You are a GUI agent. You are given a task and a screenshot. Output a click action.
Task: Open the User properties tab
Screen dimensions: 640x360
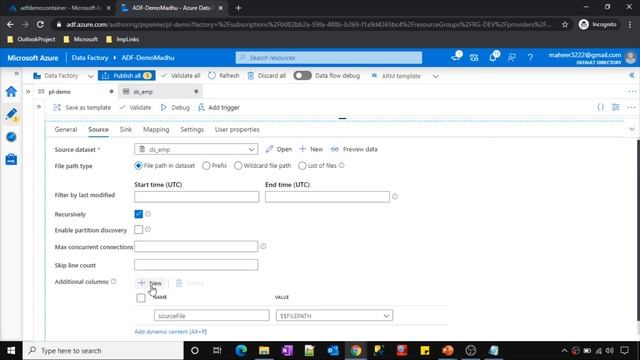coord(237,129)
